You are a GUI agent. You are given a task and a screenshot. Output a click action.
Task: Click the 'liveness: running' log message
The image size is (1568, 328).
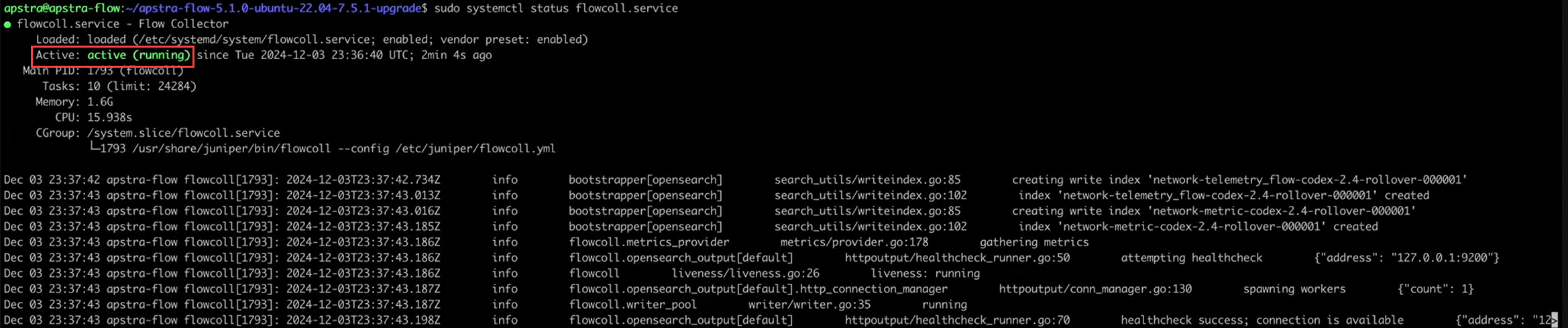pyautogui.click(x=925, y=274)
